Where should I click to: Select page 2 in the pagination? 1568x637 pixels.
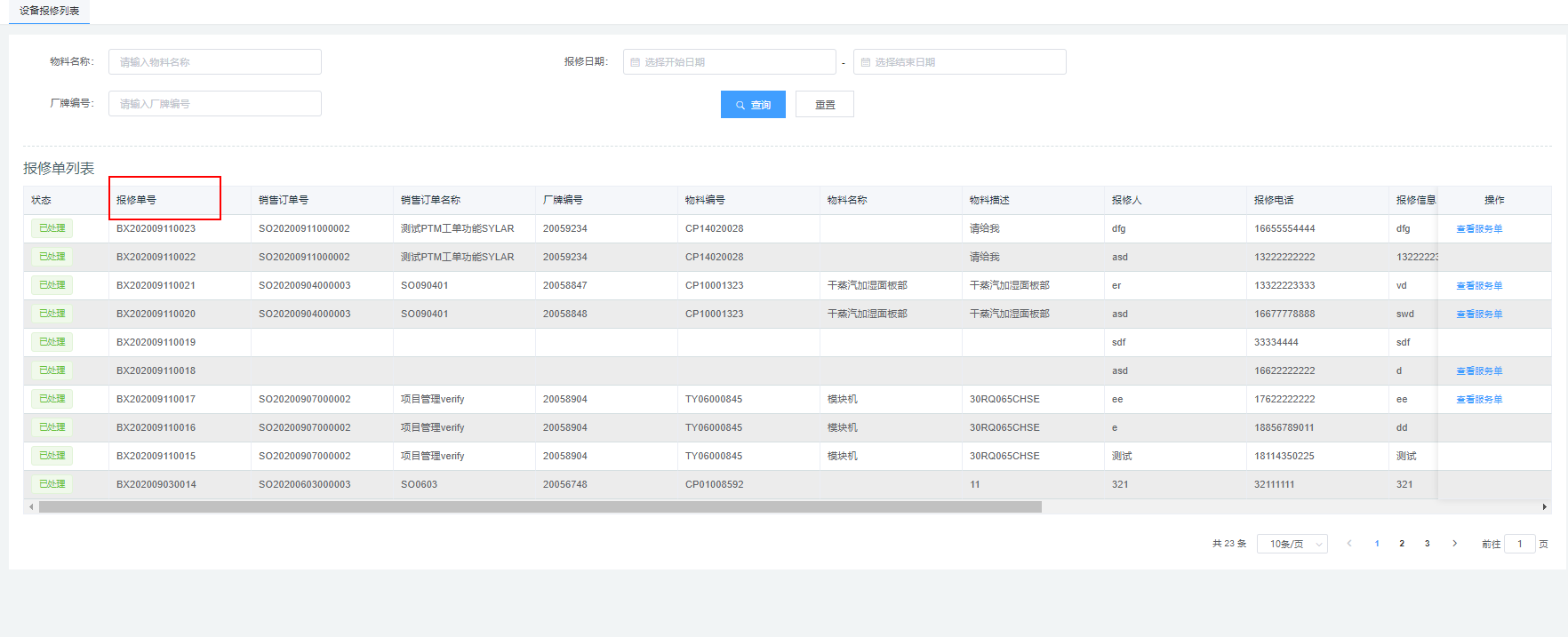tap(1402, 544)
